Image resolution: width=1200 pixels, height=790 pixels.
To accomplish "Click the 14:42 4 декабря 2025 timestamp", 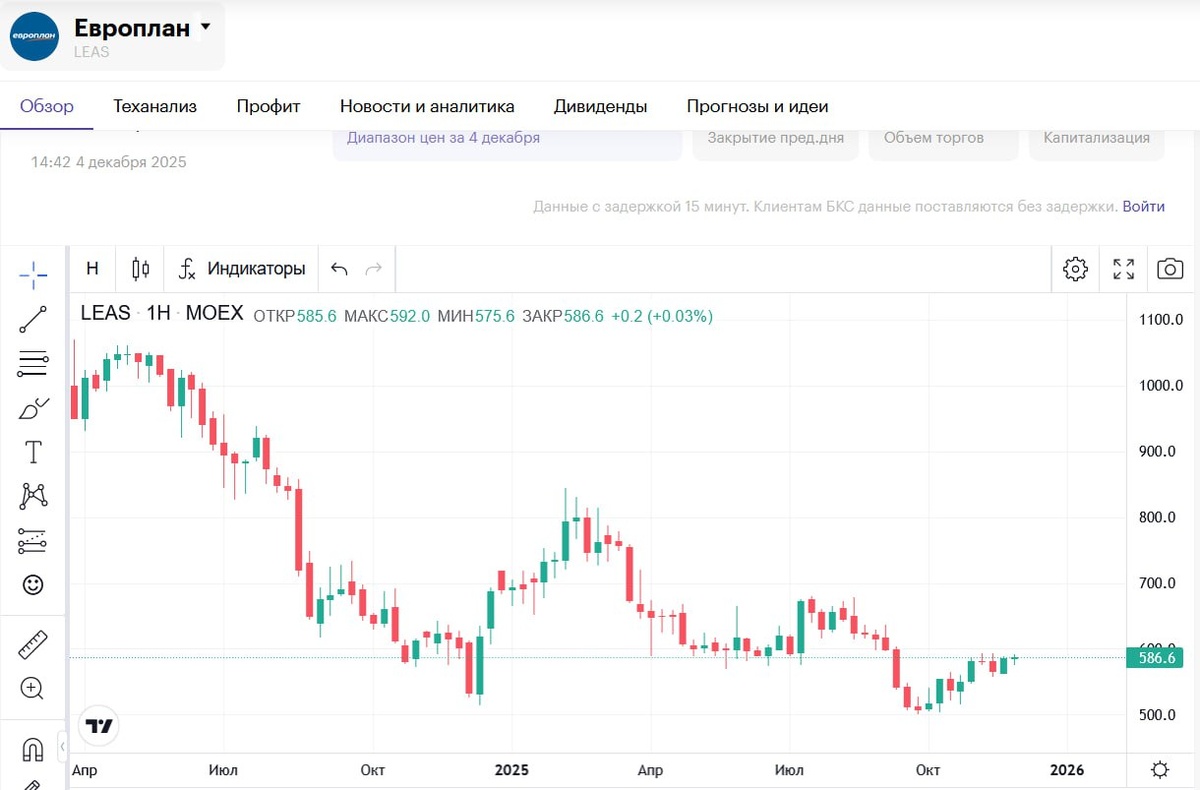I will pos(108,162).
